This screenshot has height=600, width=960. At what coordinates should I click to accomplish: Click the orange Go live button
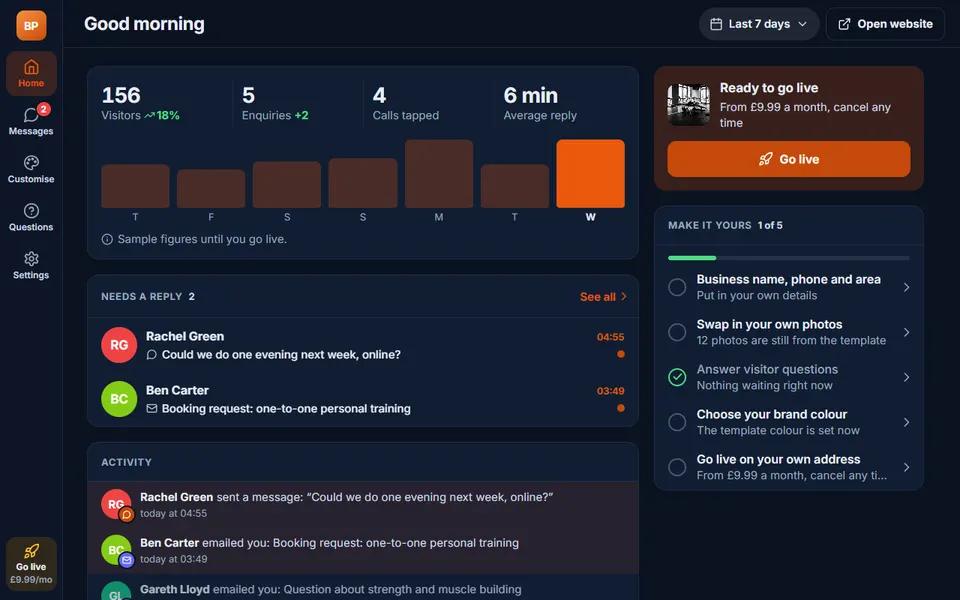pyautogui.click(x=789, y=159)
